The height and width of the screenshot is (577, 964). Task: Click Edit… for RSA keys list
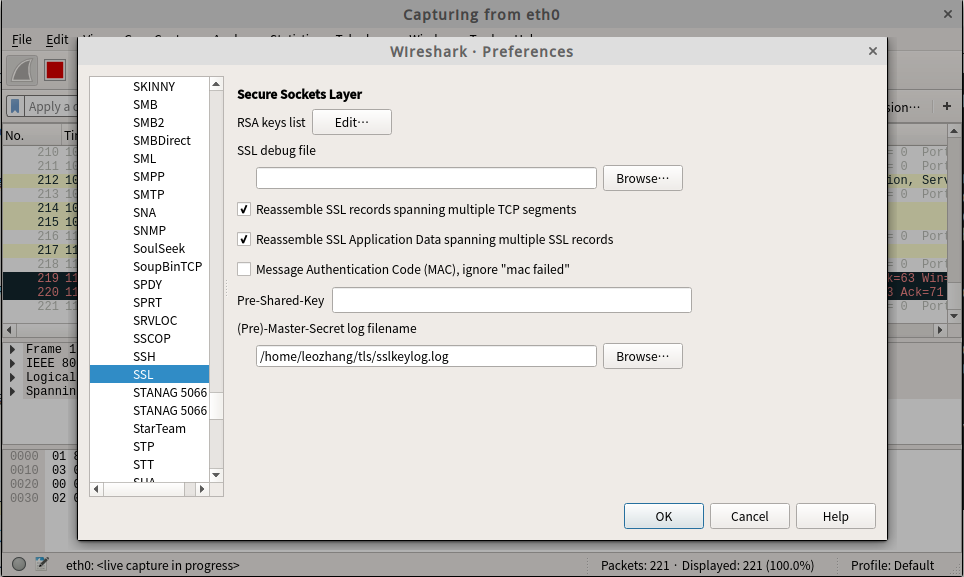click(x=351, y=122)
